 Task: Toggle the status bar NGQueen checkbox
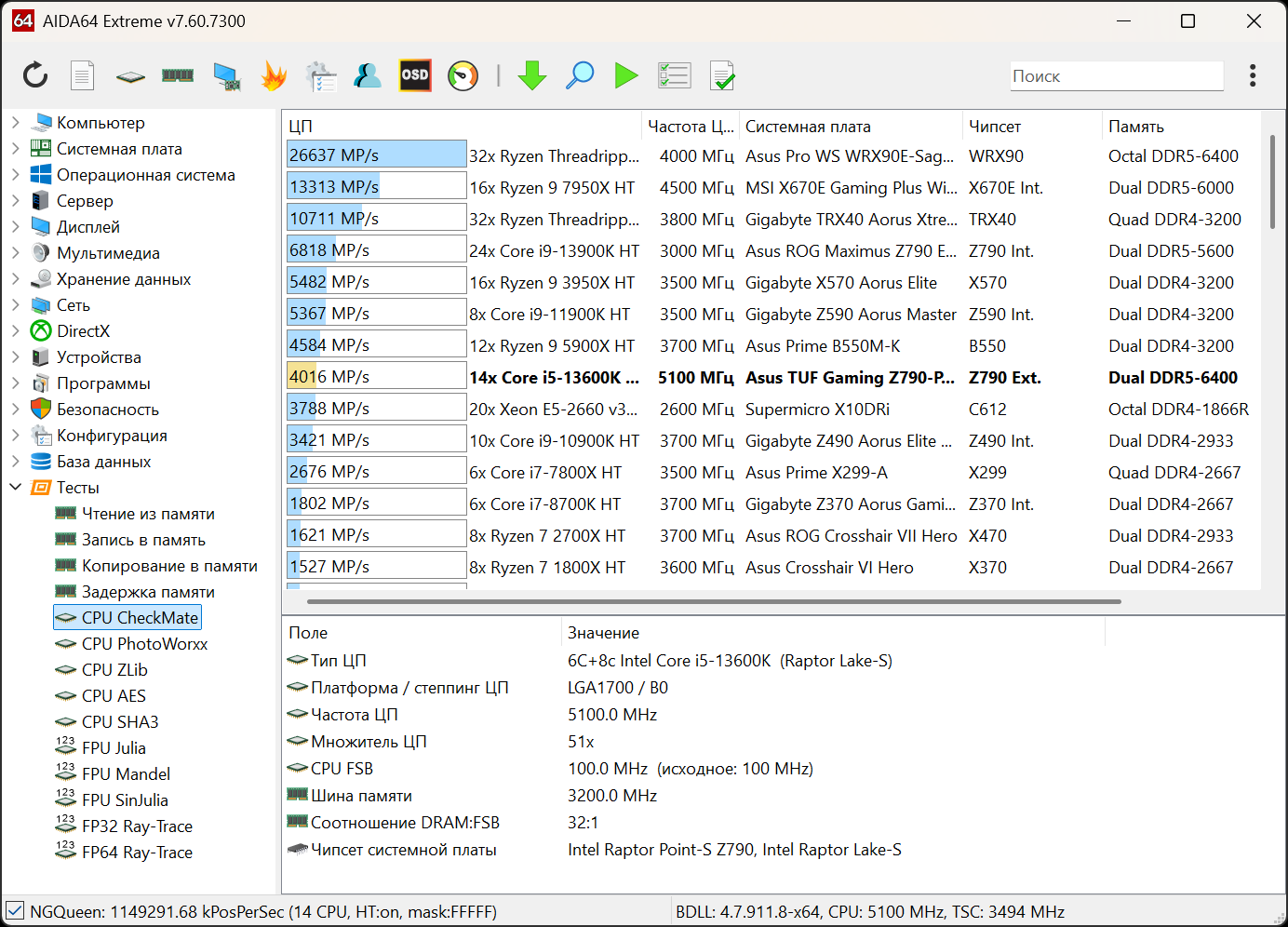coord(14,911)
